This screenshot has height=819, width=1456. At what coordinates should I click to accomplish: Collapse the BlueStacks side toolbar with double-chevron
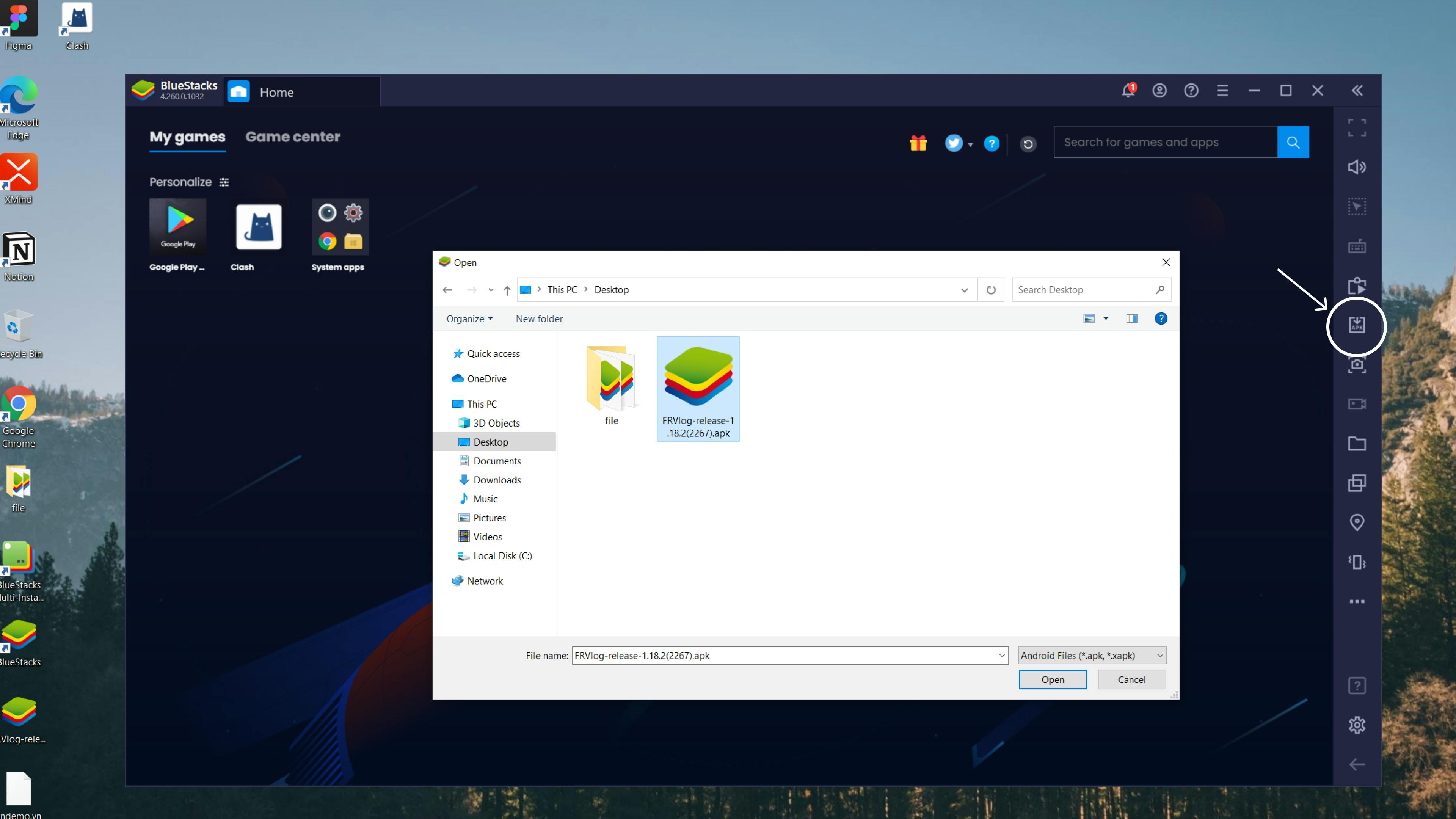tap(1357, 91)
